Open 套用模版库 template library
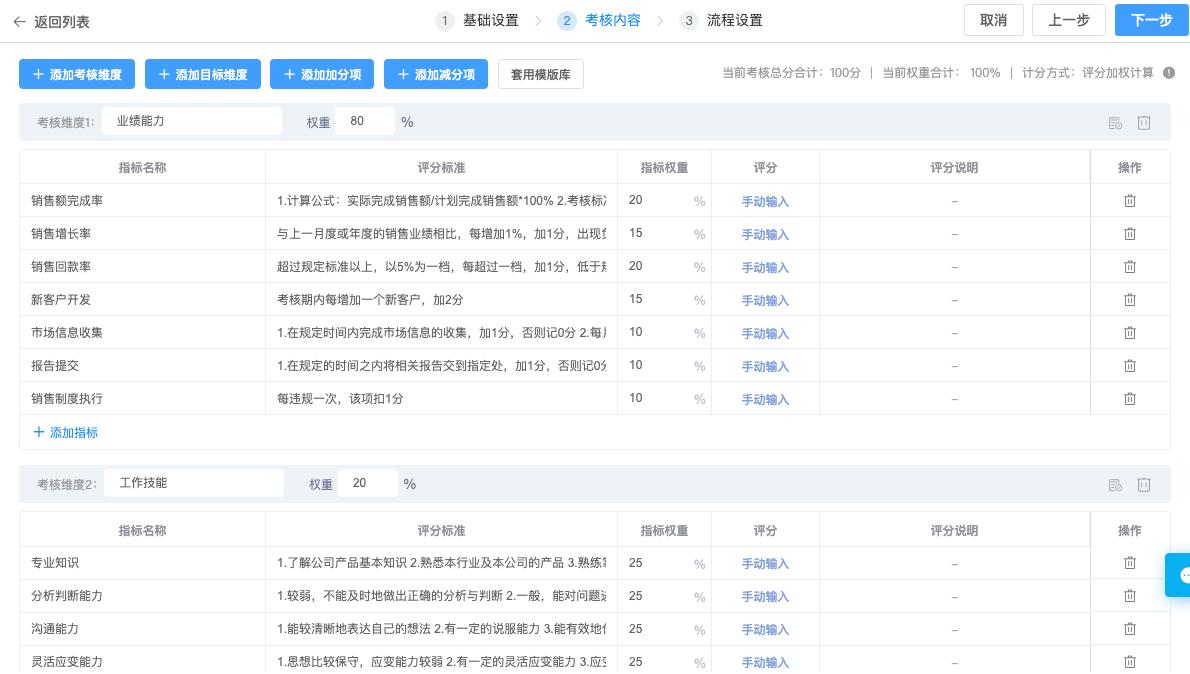 coord(540,74)
